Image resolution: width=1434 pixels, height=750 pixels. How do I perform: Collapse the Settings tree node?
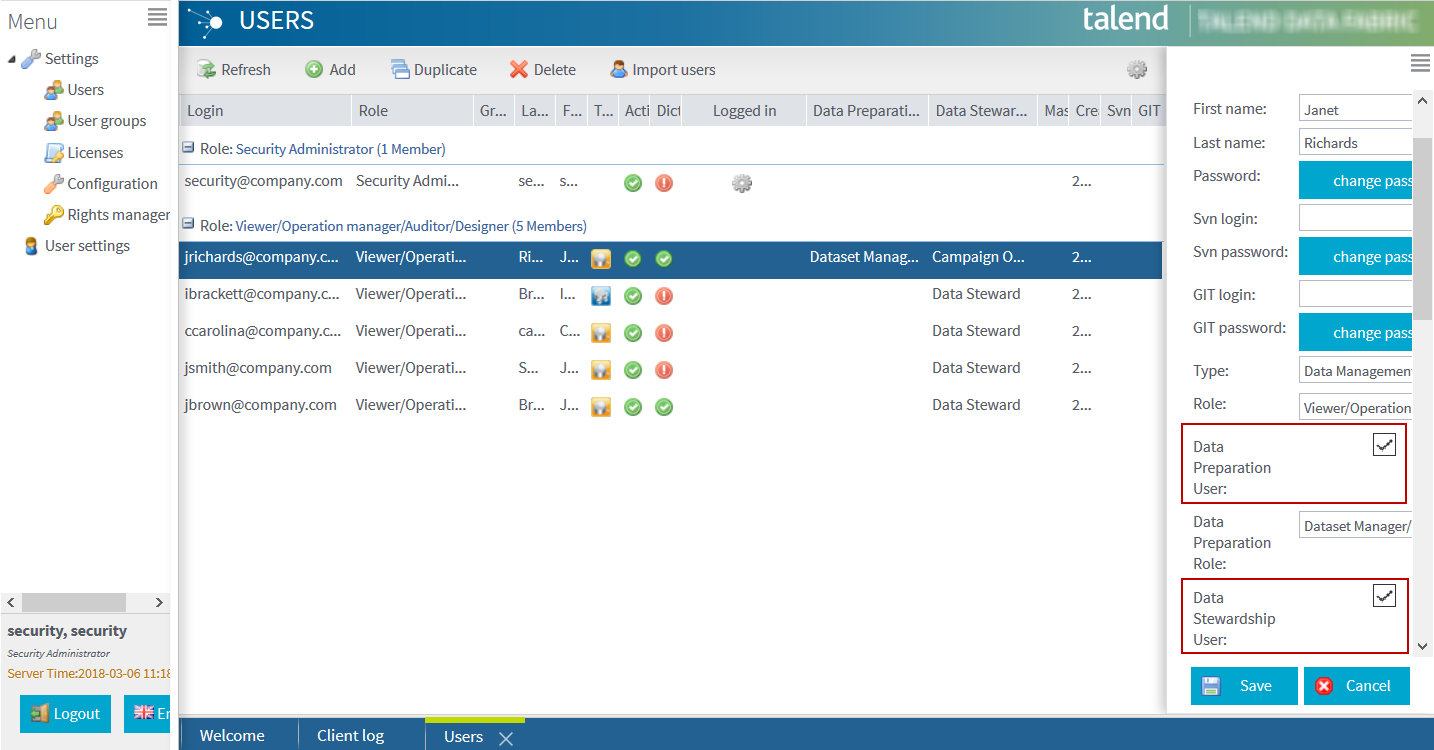click(12, 59)
